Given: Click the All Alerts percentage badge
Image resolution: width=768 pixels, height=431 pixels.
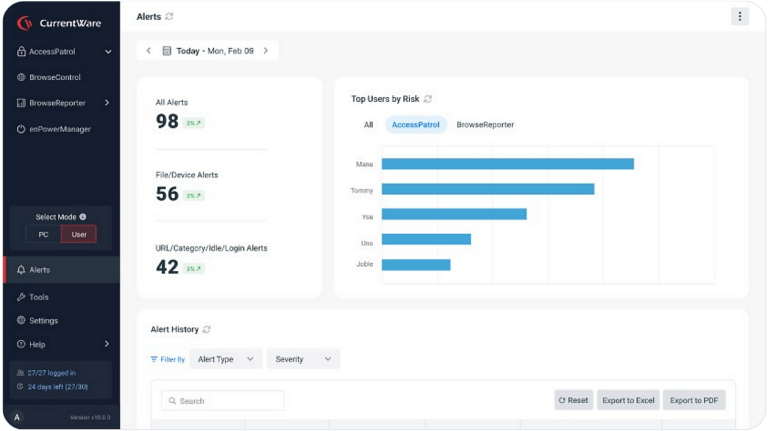Looking at the screenshot, I should pyautogui.click(x=193, y=123).
